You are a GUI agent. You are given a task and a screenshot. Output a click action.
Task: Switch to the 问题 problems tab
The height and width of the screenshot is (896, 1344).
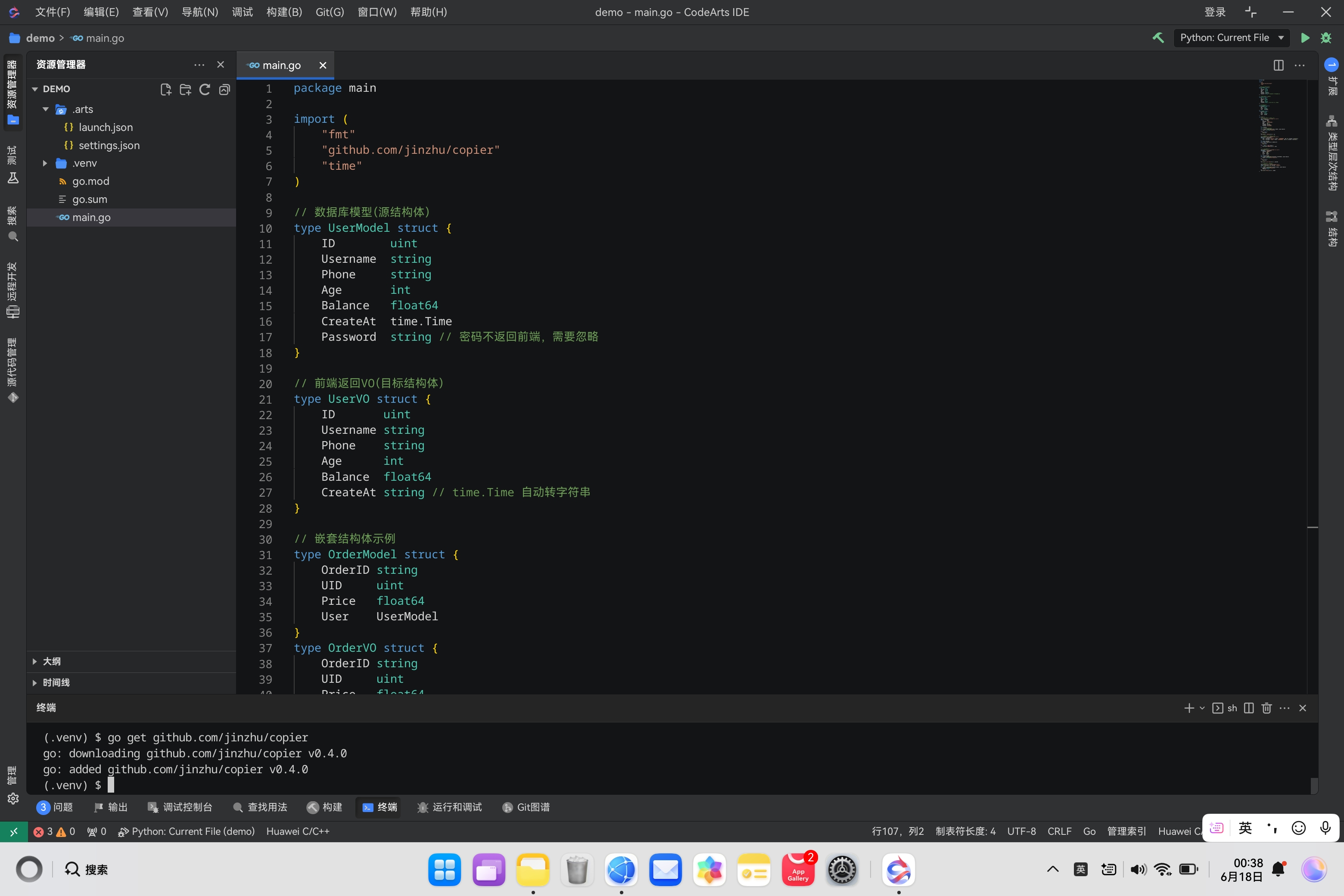click(56, 807)
